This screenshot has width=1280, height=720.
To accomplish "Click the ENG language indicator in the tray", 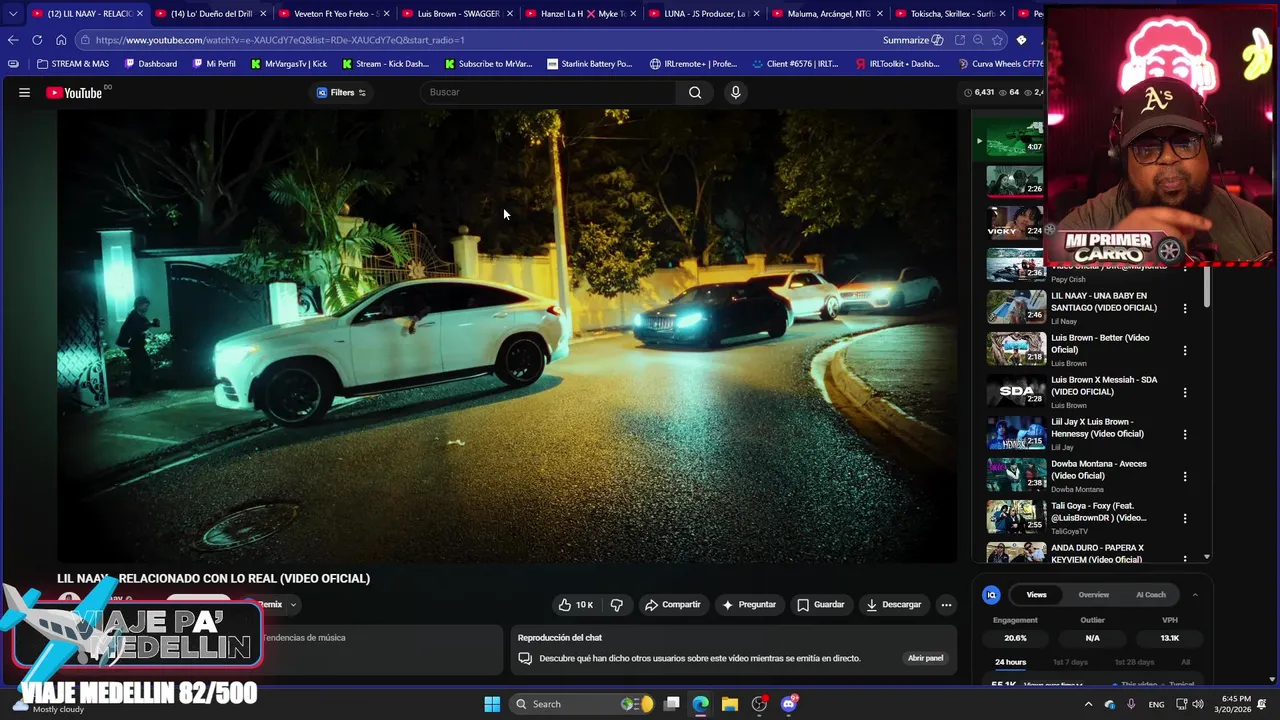I will [1156, 704].
